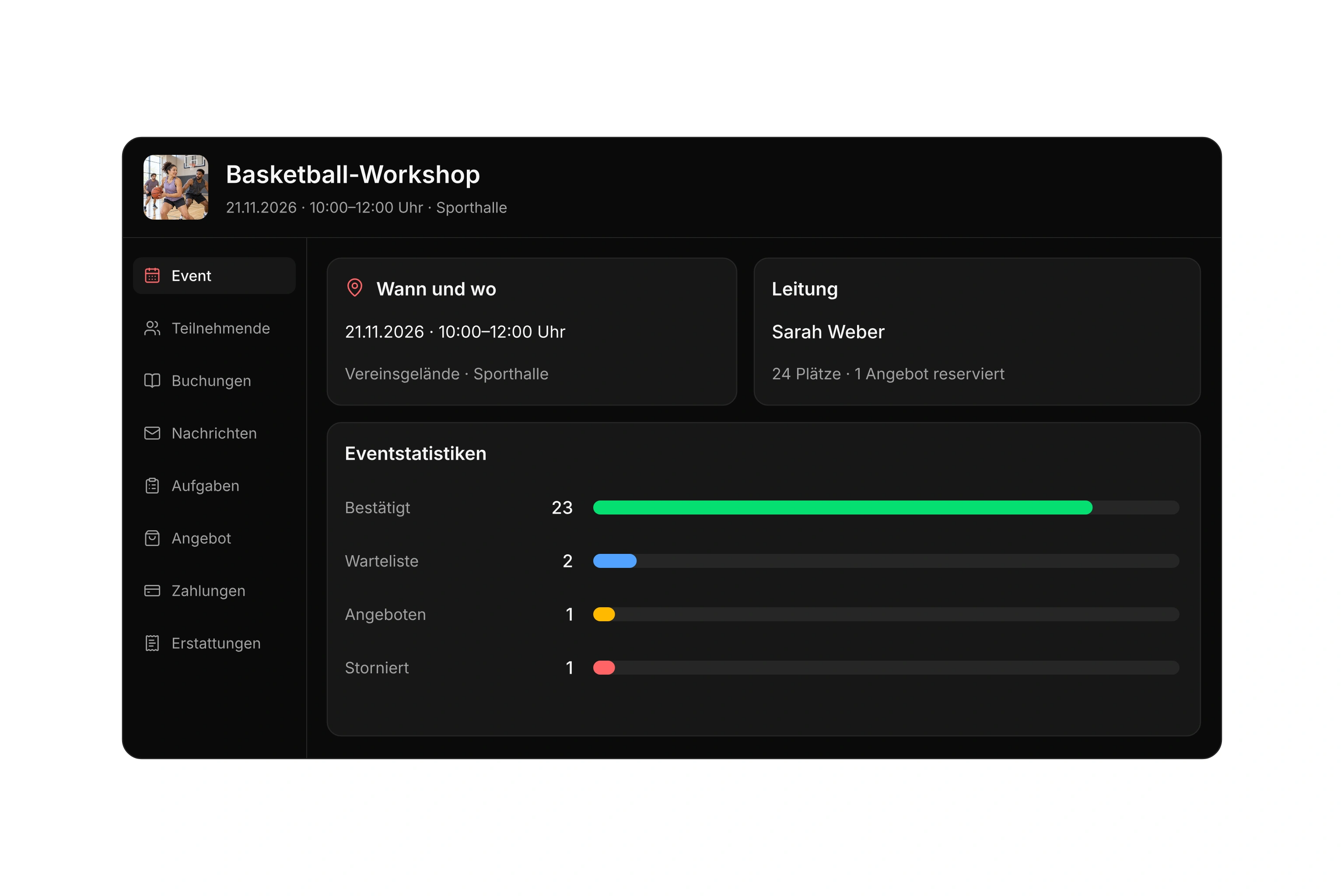Switch to the Teilnehmende section

point(214,328)
